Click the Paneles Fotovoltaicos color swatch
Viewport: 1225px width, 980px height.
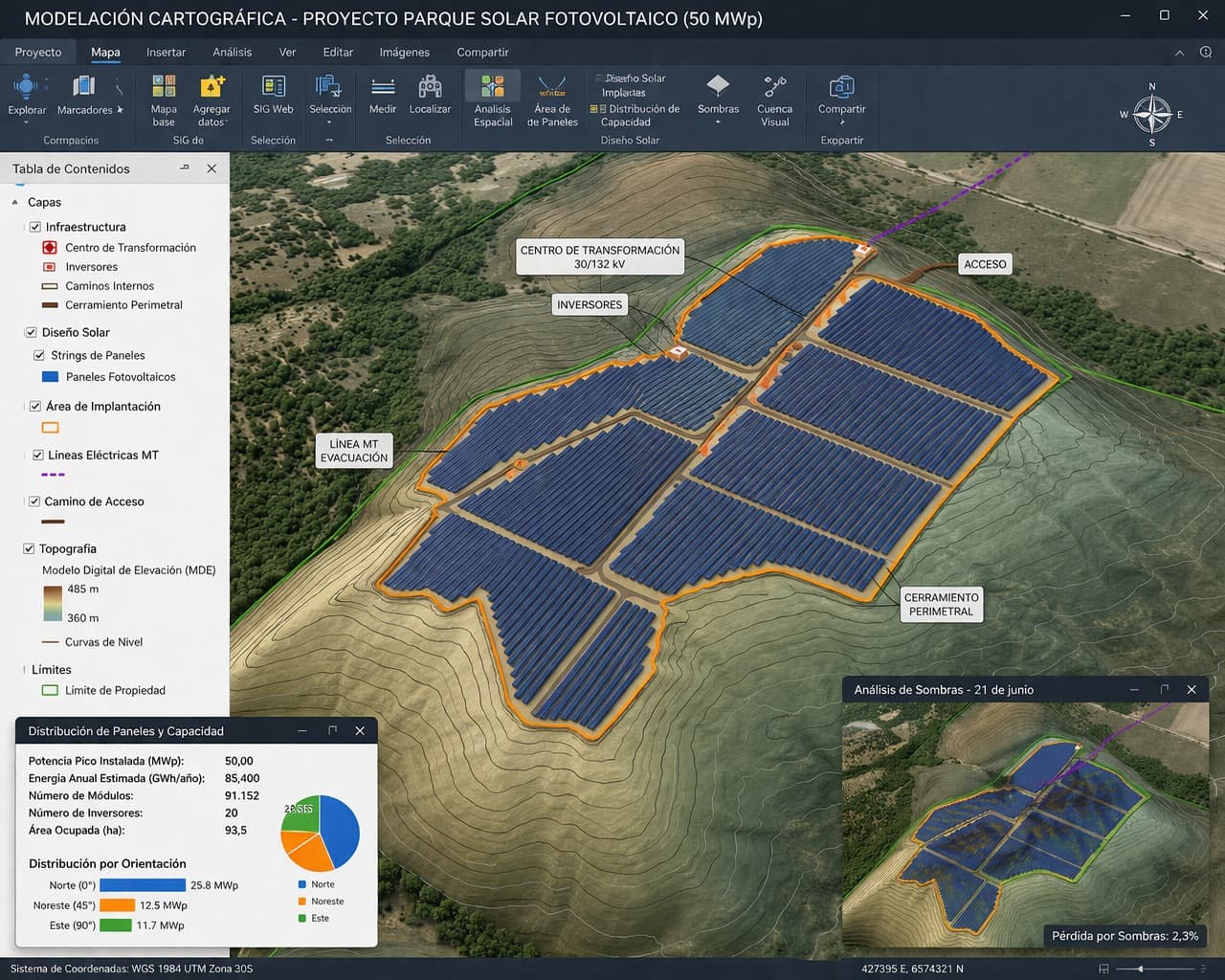49,377
